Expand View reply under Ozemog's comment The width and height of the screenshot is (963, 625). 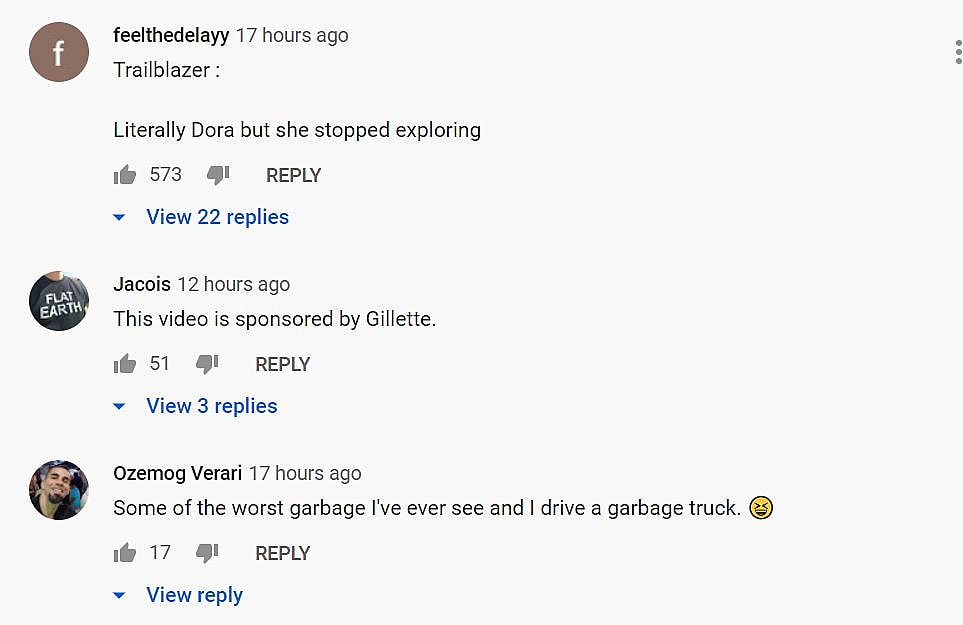pos(194,595)
